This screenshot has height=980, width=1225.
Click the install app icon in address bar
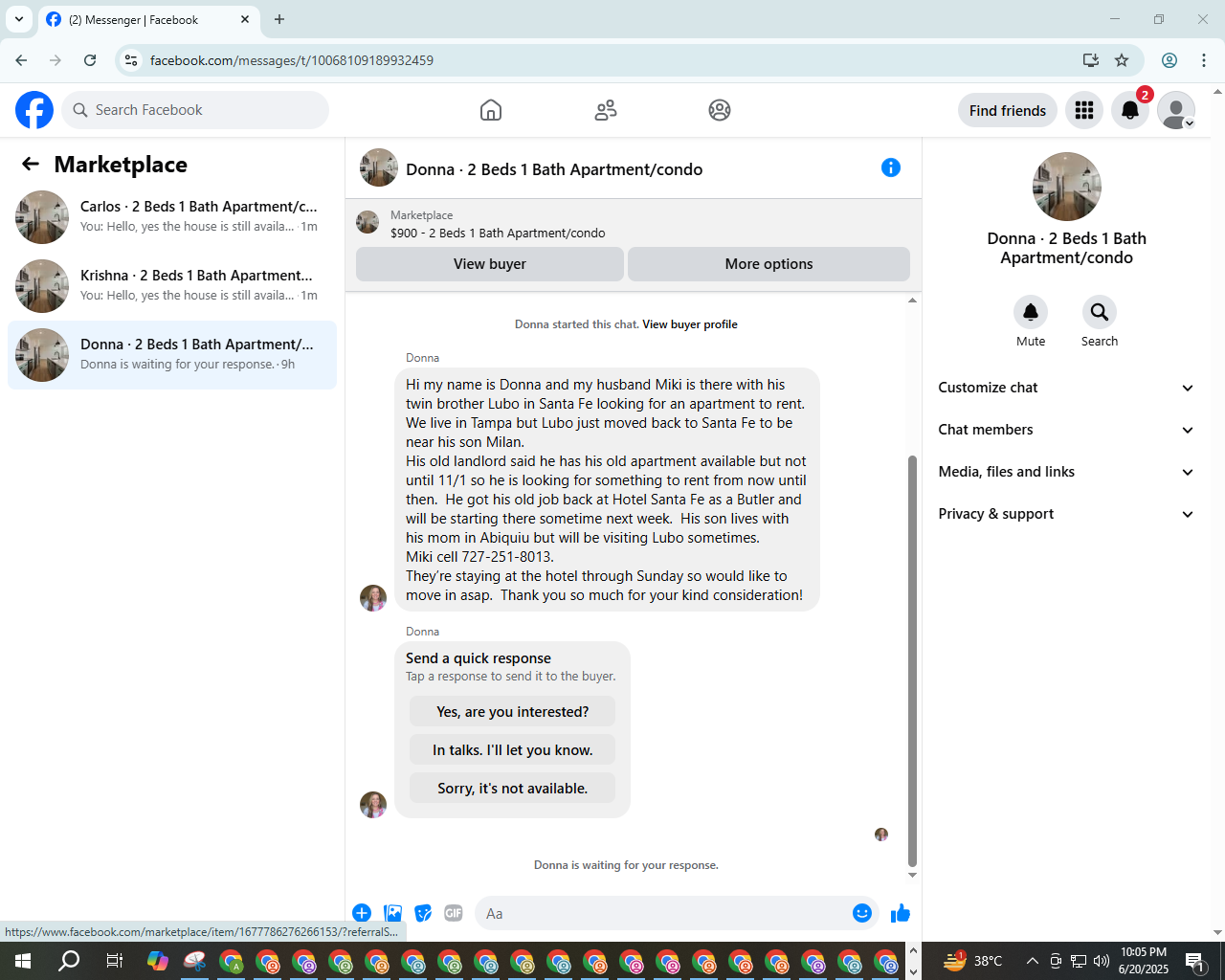[1090, 60]
